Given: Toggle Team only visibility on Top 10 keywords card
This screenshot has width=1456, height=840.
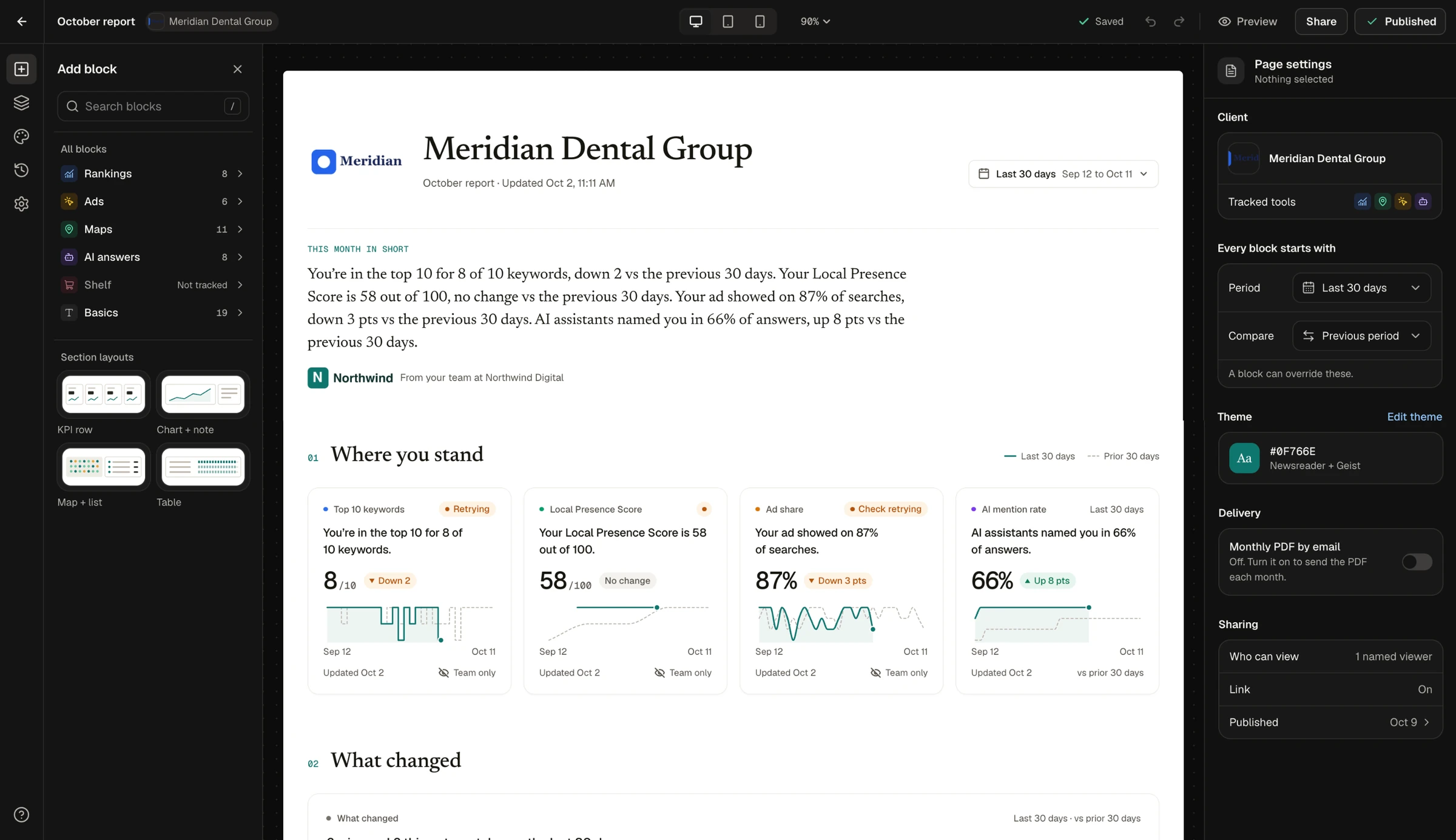Looking at the screenshot, I should (x=467, y=672).
